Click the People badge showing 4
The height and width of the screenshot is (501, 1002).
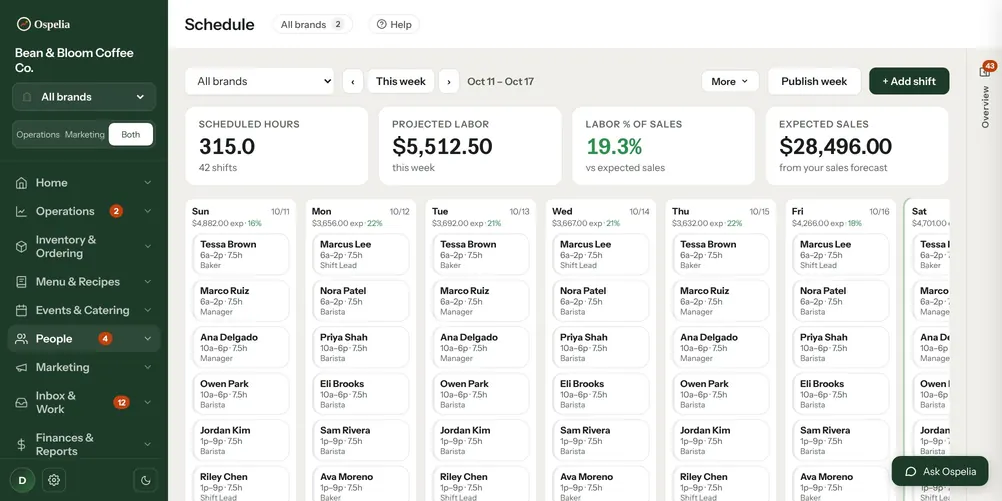(105, 339)
